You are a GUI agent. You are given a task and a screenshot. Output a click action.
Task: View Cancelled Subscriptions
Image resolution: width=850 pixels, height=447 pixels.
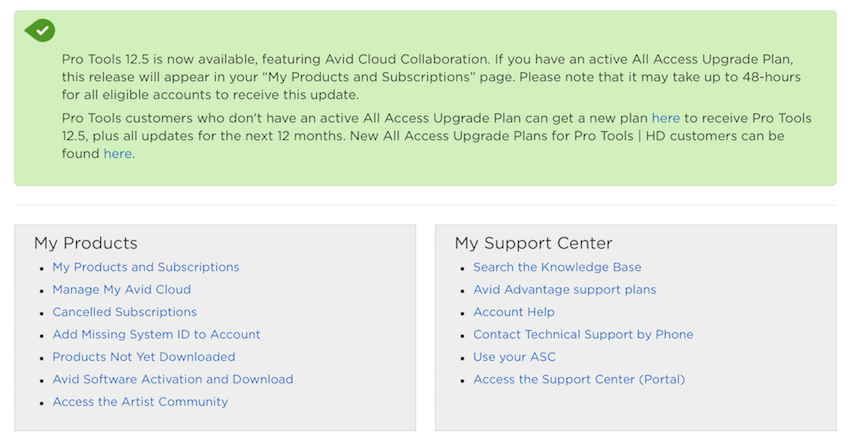click(125, 312)
